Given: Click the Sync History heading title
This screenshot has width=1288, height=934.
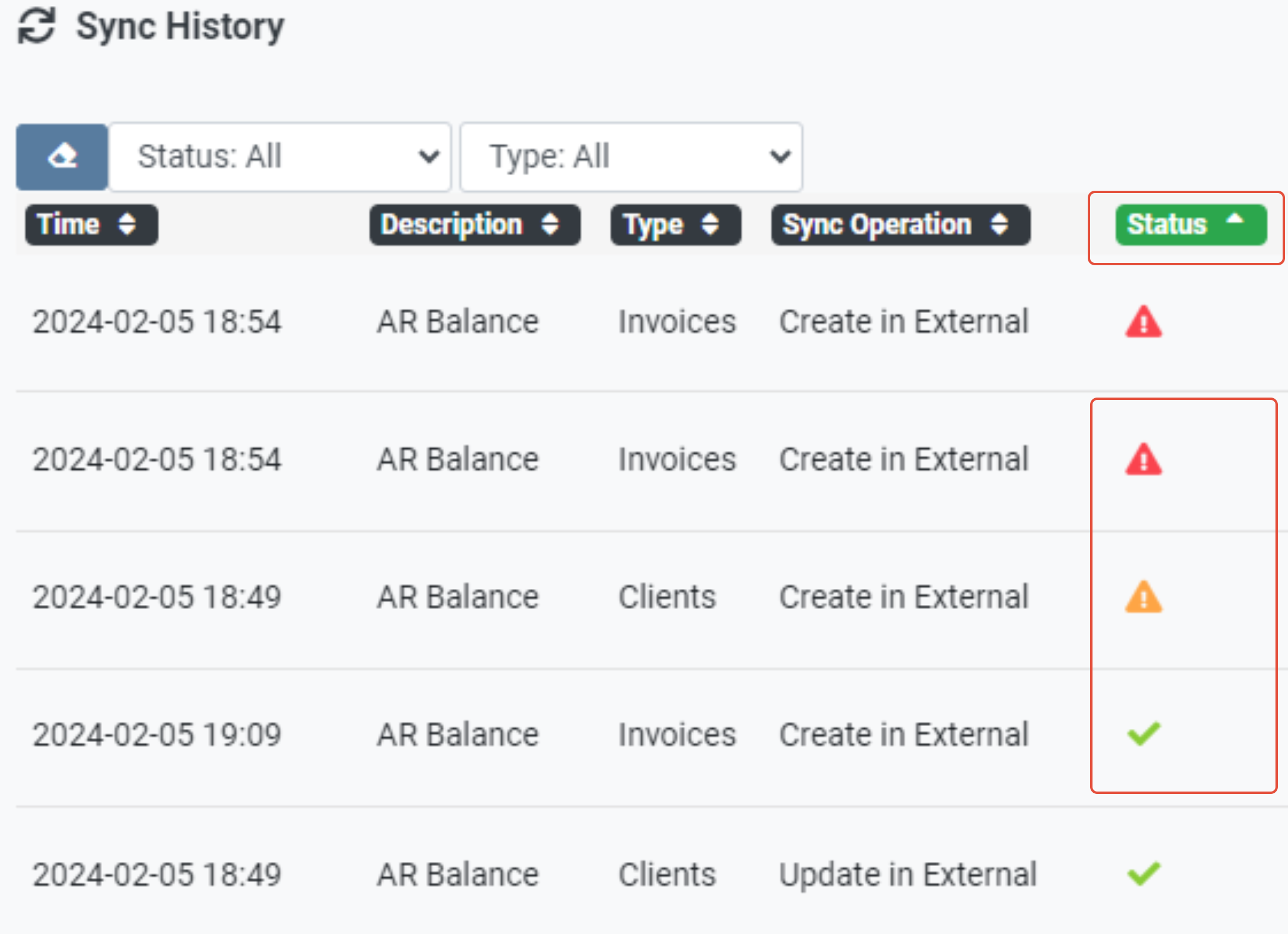Looking at the screenshot, I should (180, 26).
